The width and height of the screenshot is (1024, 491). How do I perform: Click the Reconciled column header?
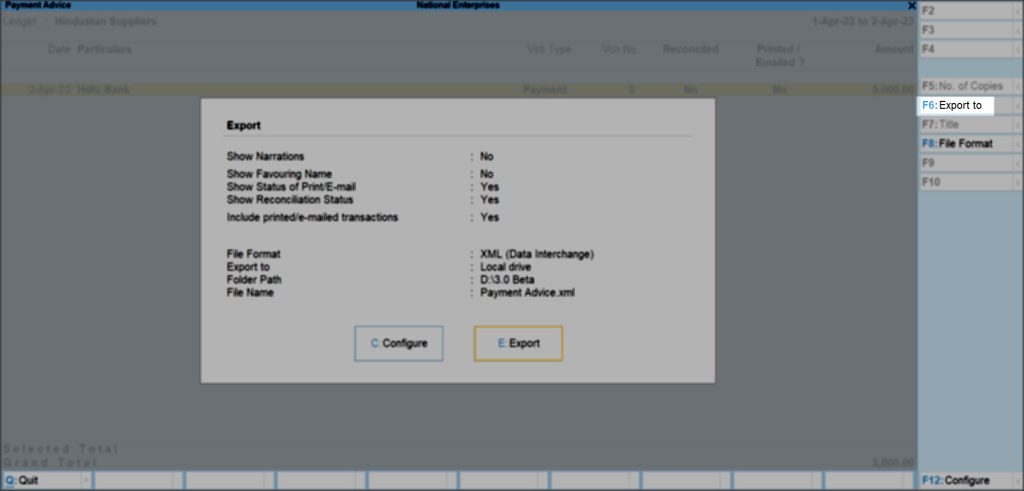(690, 50)
